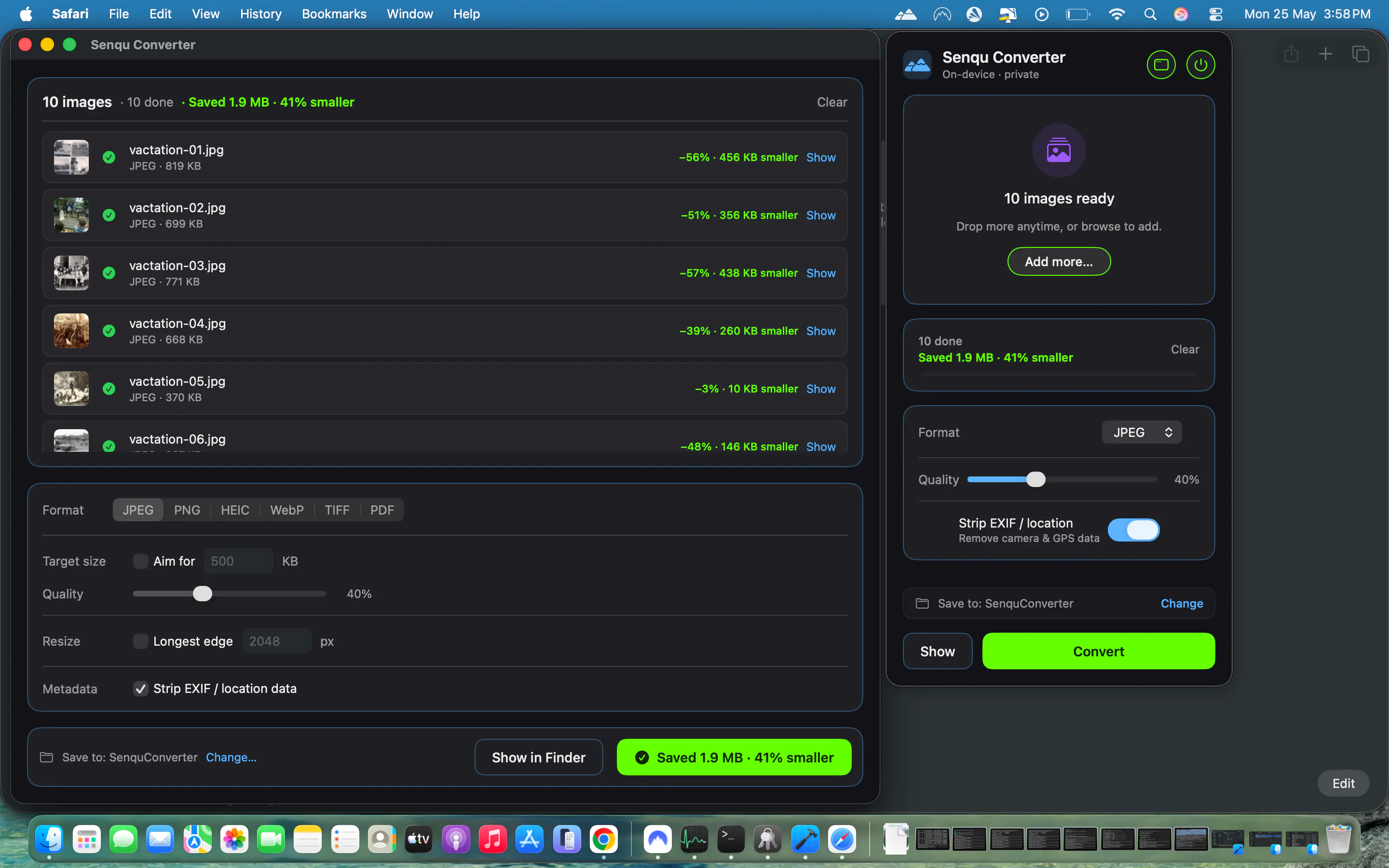Click the purple image stack drop icon
This screenshot has width=1389, height=868.
[1059, 150]
